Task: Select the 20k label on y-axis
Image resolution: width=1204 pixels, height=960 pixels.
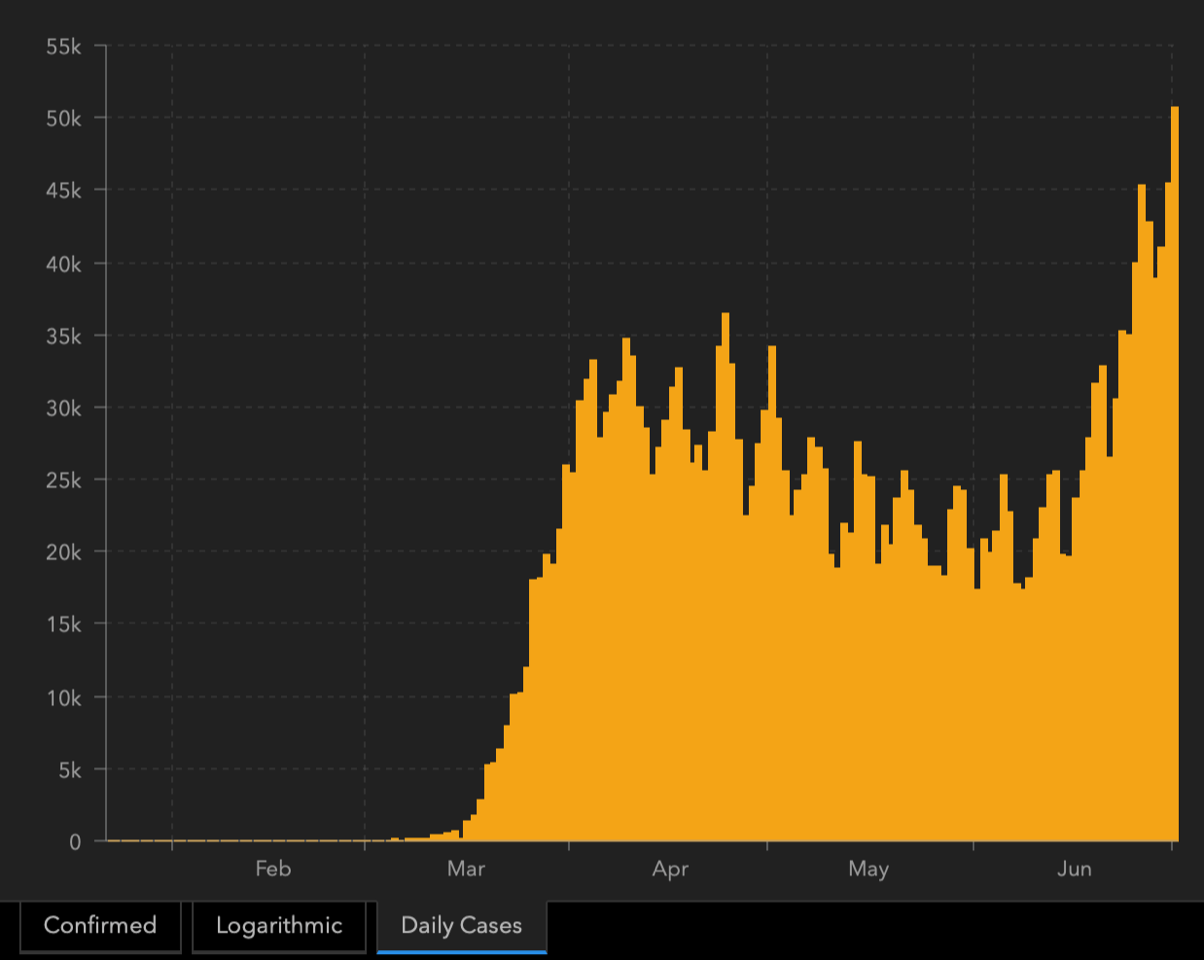Action: [x=63, y=552]
